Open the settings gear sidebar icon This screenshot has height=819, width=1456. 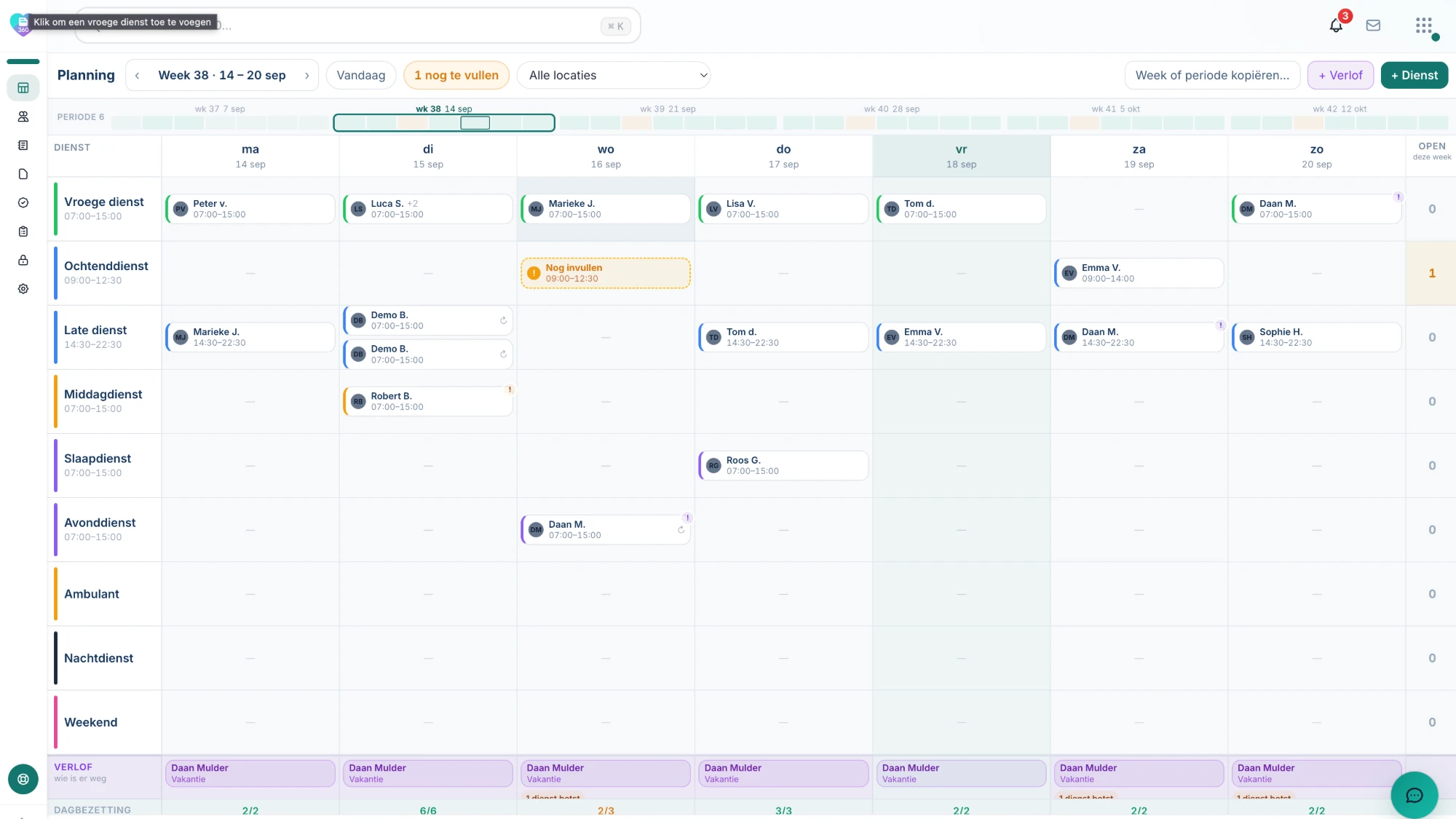click(23, 289)
